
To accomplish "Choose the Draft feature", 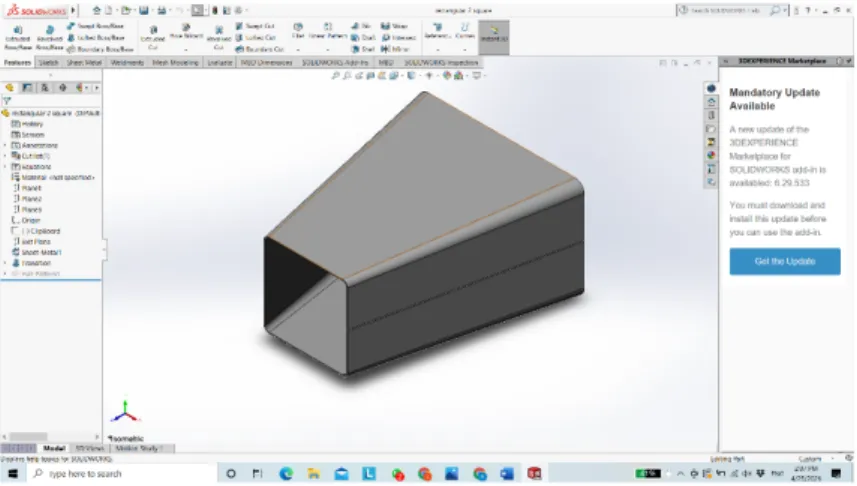I will point(363,38).
